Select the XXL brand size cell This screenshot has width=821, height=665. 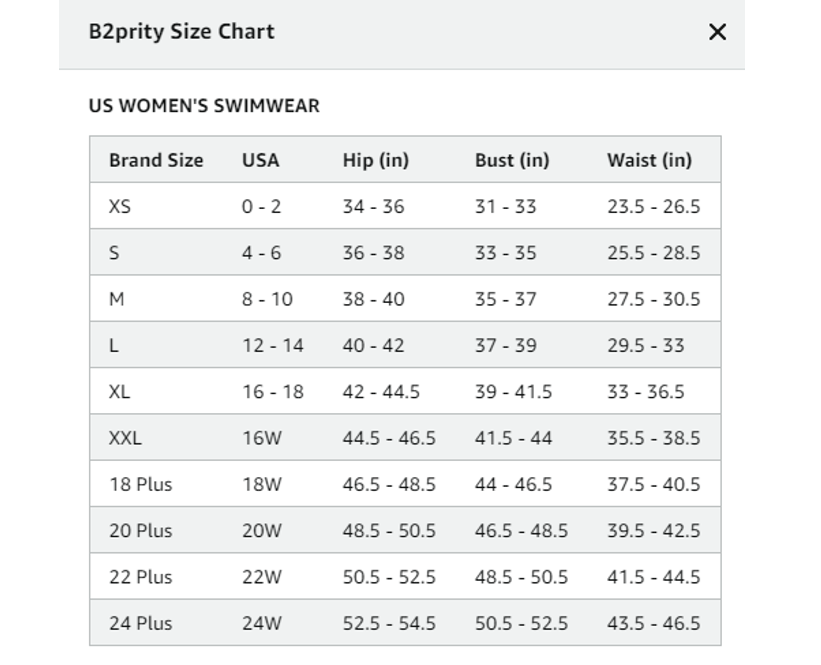tap(125, 438)
